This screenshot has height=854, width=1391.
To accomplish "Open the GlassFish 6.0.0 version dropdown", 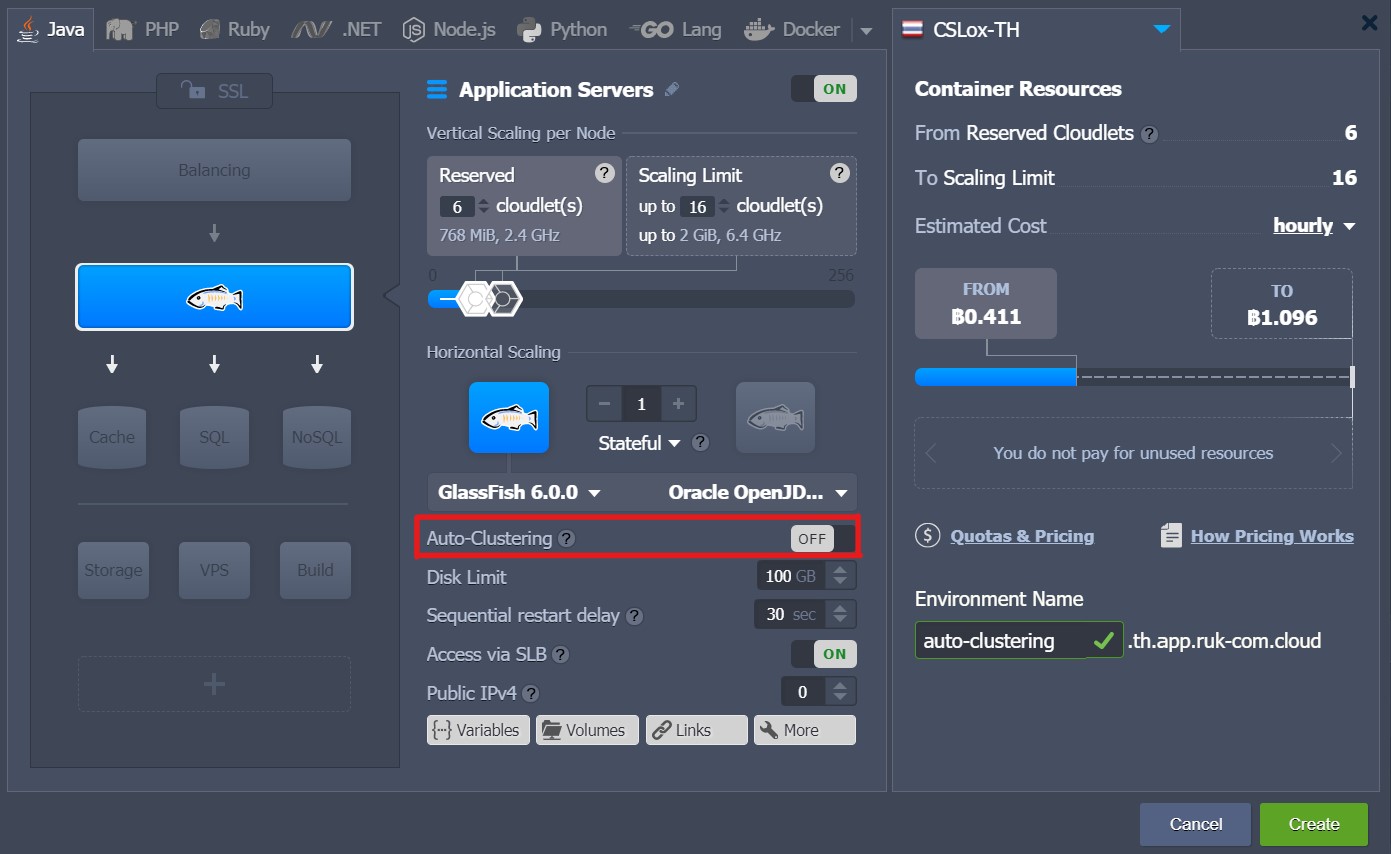I will click(519, 493).
